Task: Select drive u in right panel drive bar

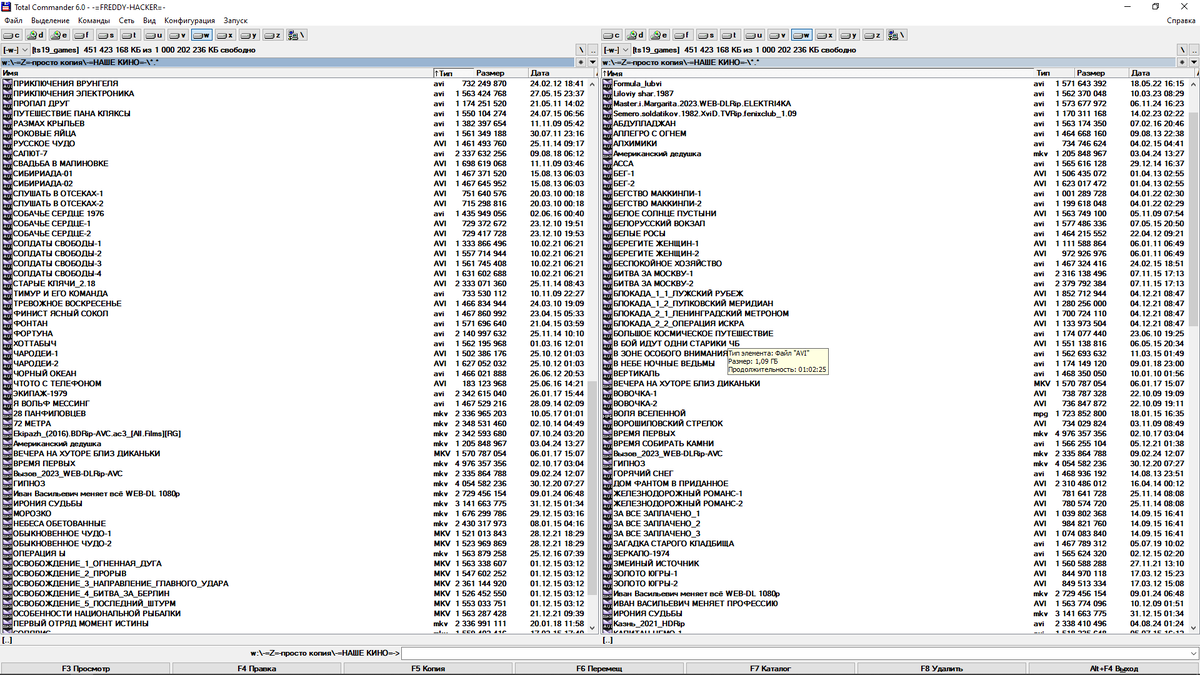Action: [754, 35]
